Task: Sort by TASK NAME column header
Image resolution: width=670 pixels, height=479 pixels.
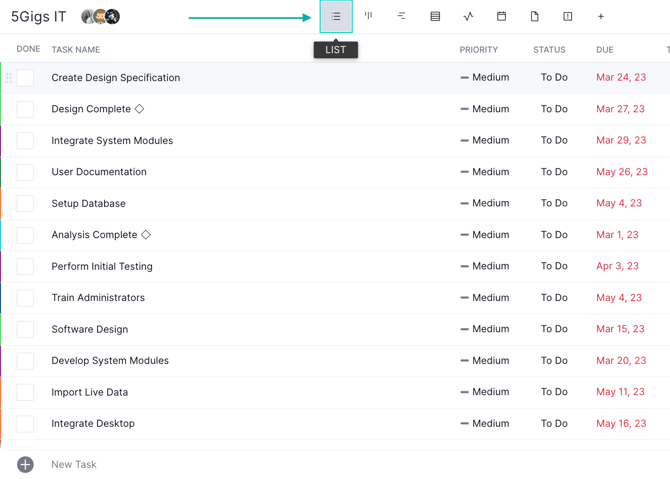Action: pos(76,50)
